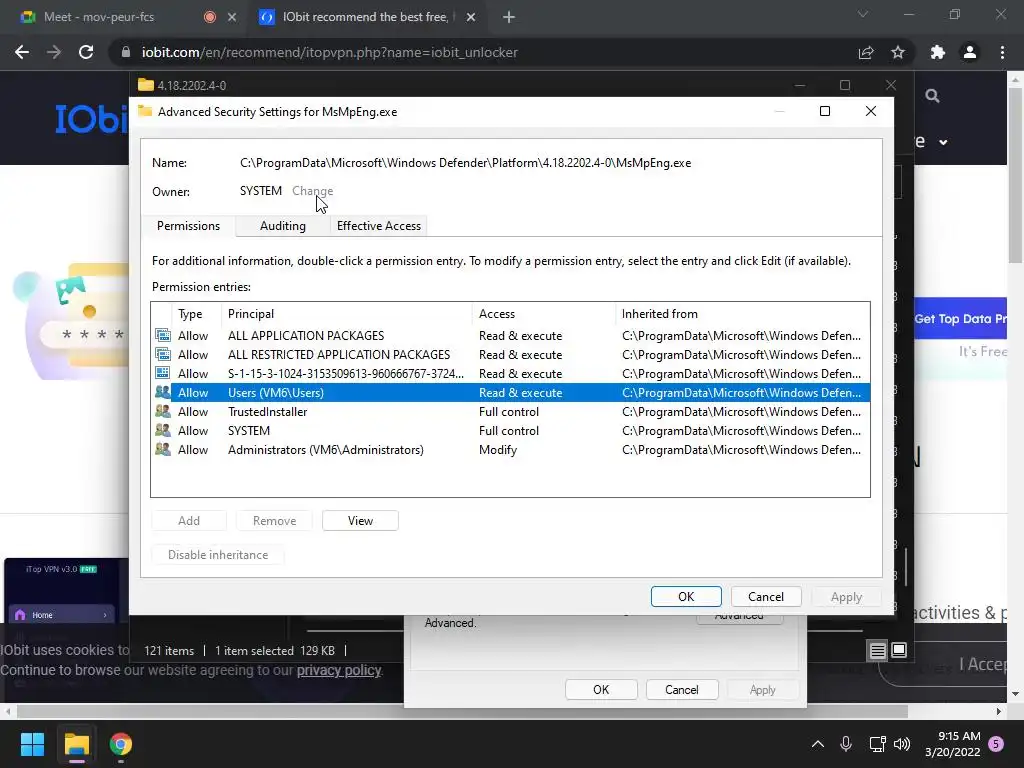
Task: Click the IObit logo
Action: (91, 119)
